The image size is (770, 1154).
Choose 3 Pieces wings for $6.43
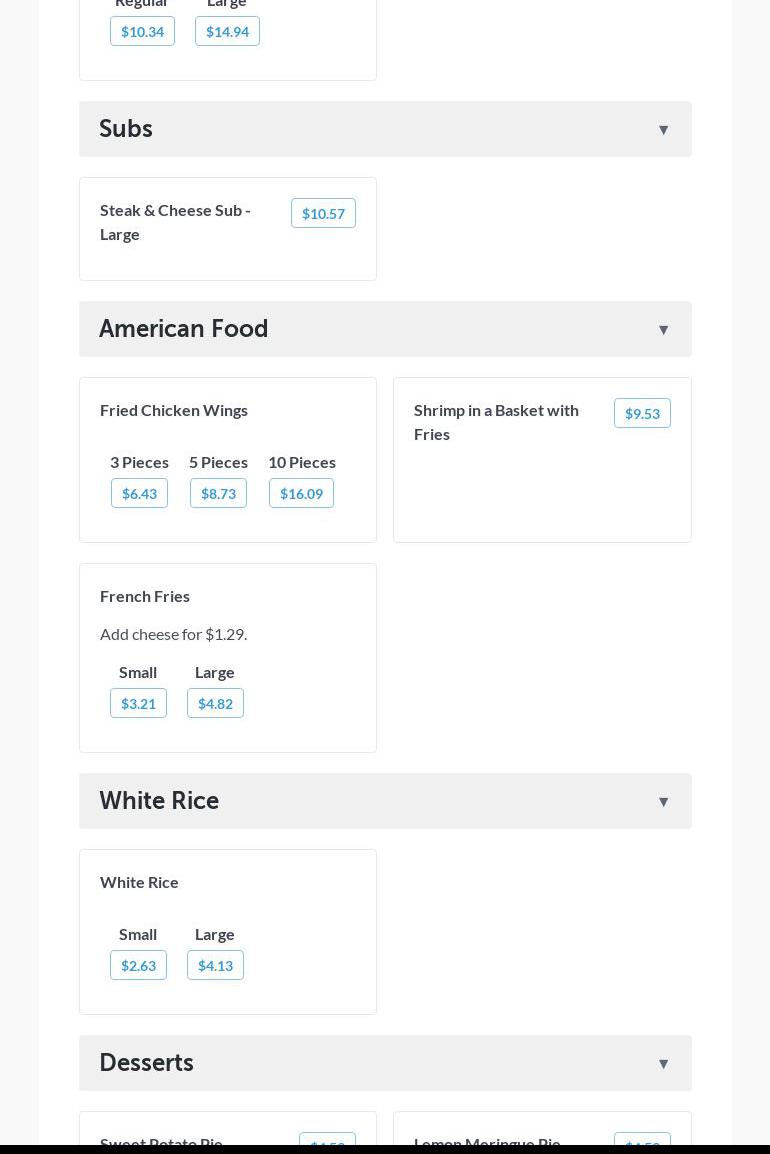tap(139, 493)
